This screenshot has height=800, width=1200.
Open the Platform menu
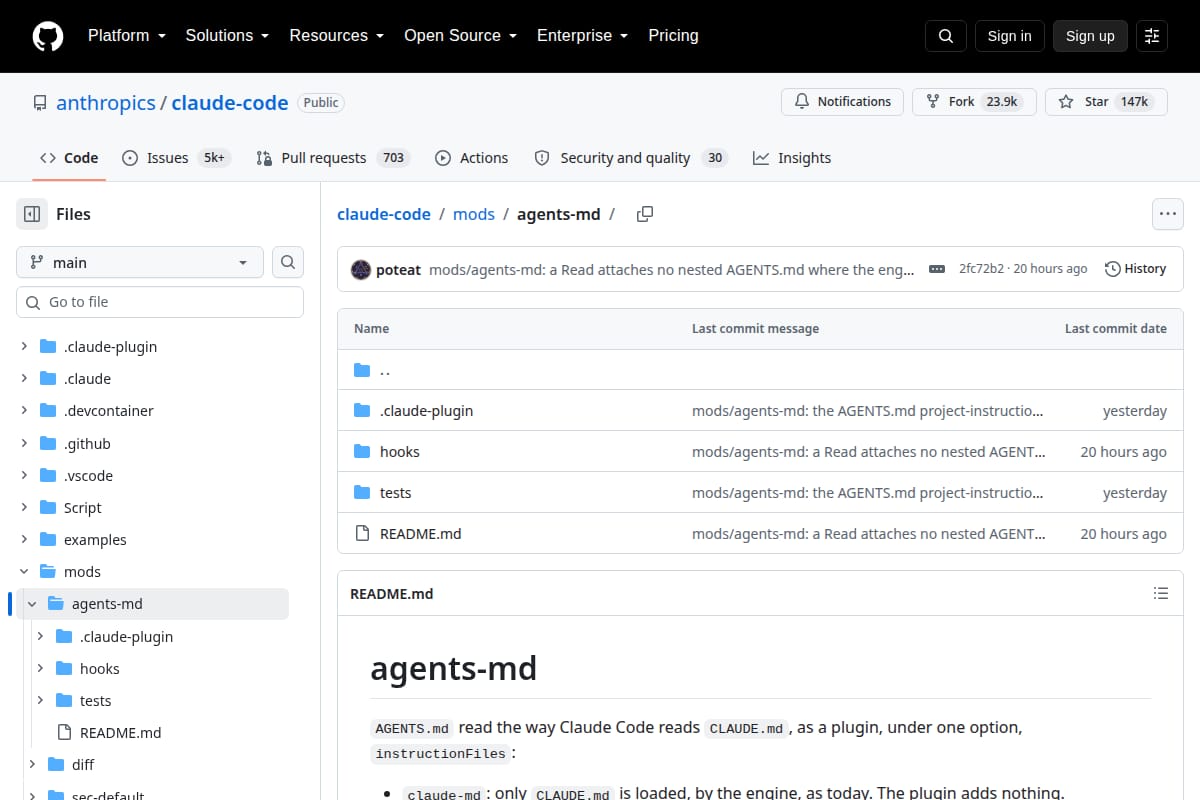click(x=126, y=36)
